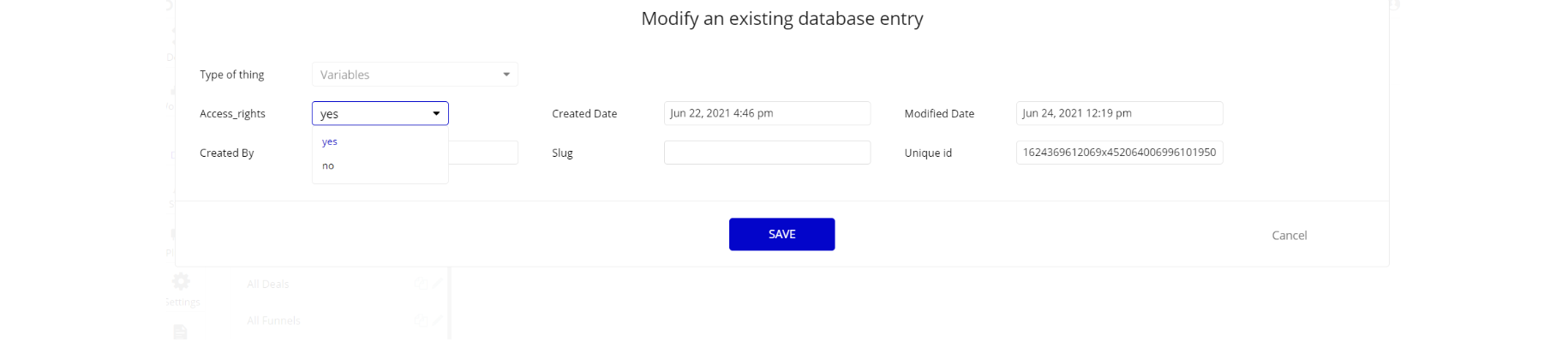Collapse the Access_rights dropdown arrow

point(436,113)
